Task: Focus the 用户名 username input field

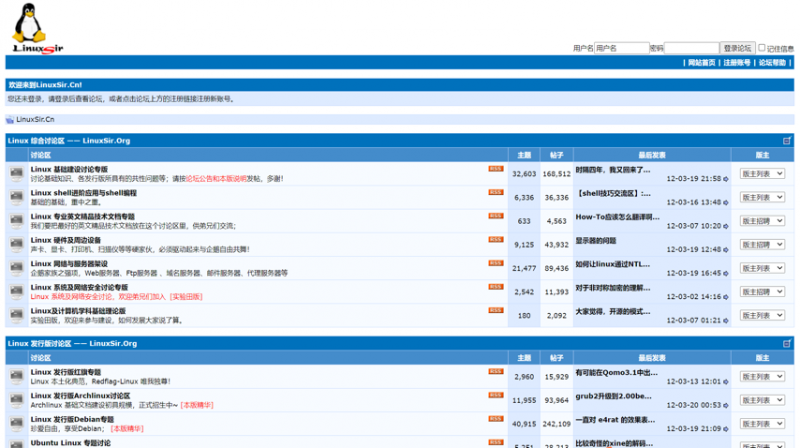Action: 621,48
